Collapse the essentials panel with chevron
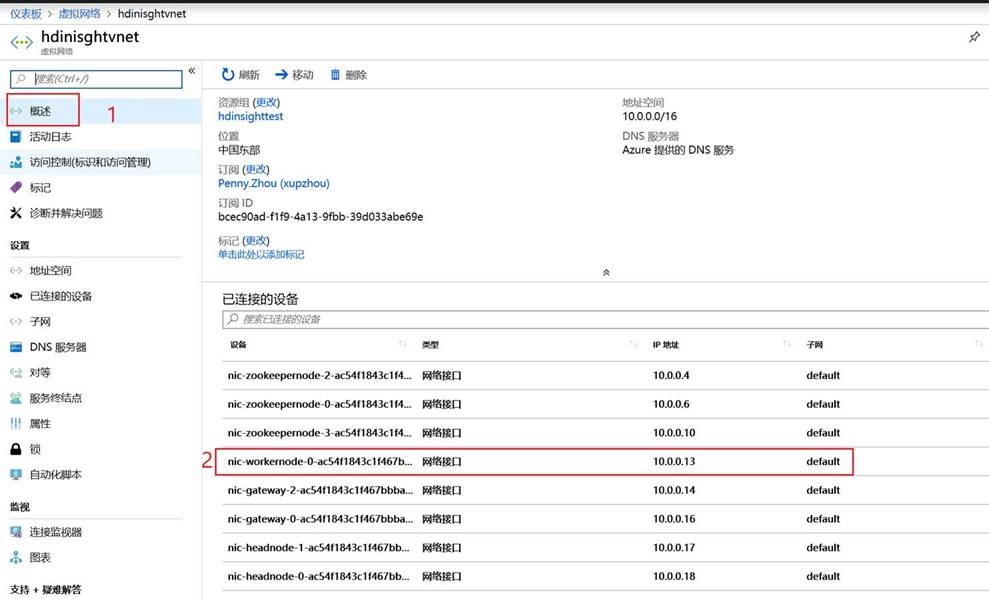 (x=606, y=273)
